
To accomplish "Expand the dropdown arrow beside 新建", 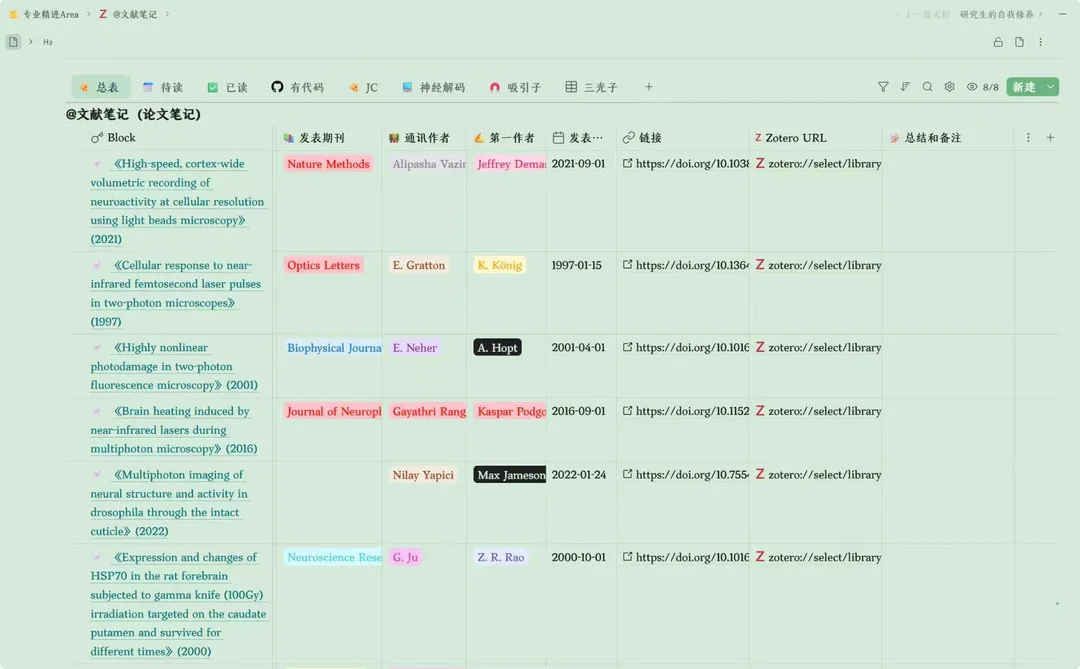I will coord(1050,87).
